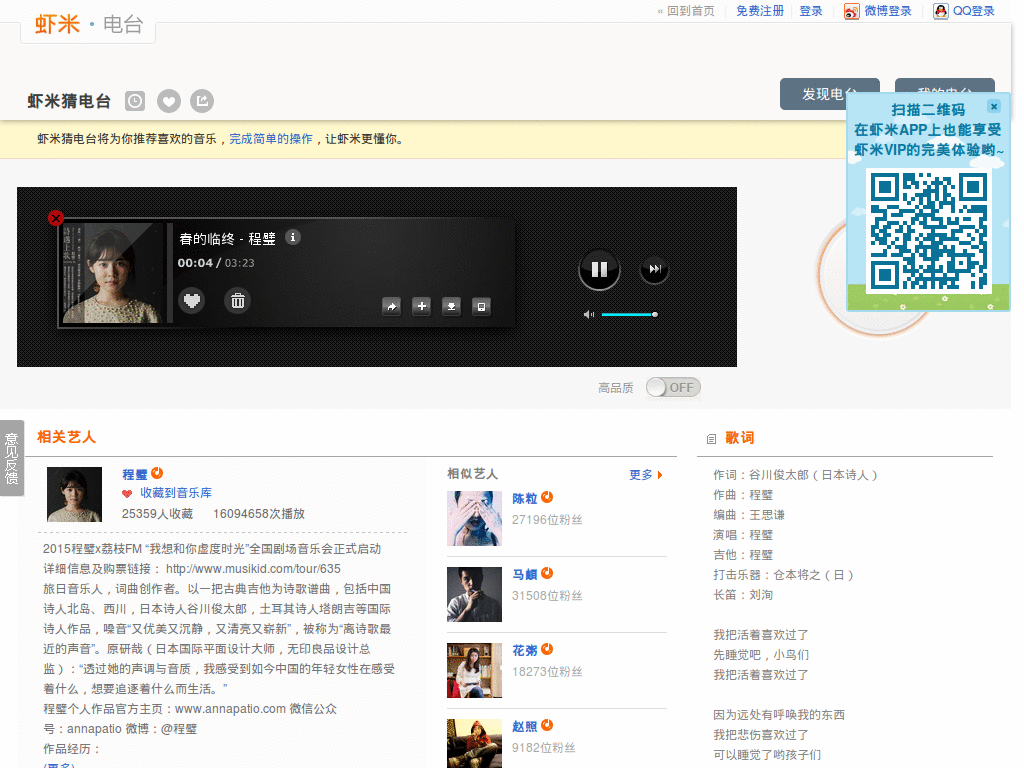This screenshot has height=768, width=1024.
Task: Pause the currently playing song
Action: (599, 269)
